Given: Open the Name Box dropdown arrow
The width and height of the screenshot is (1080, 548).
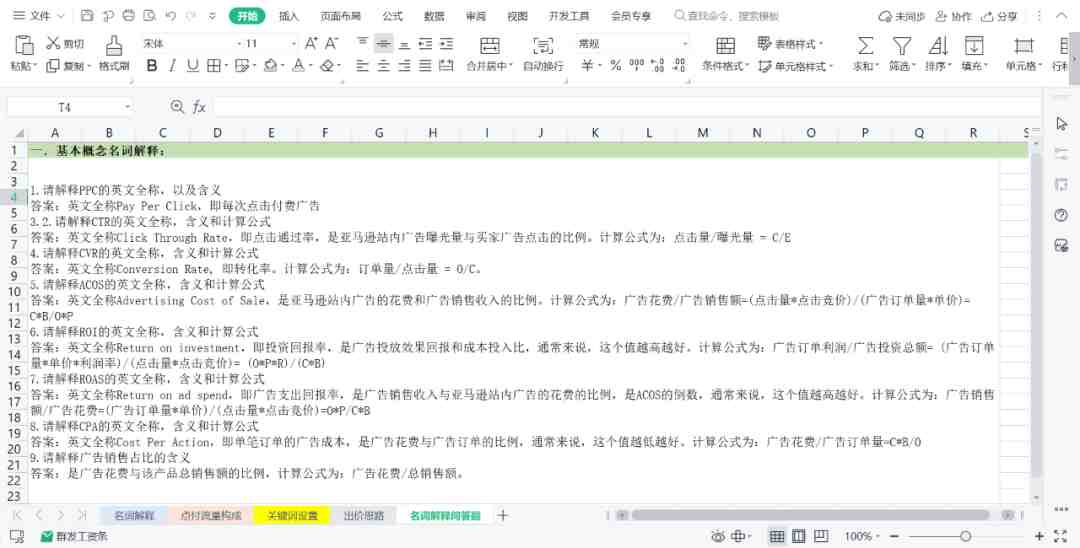Looking at the screenshot, I should point(127,107).
